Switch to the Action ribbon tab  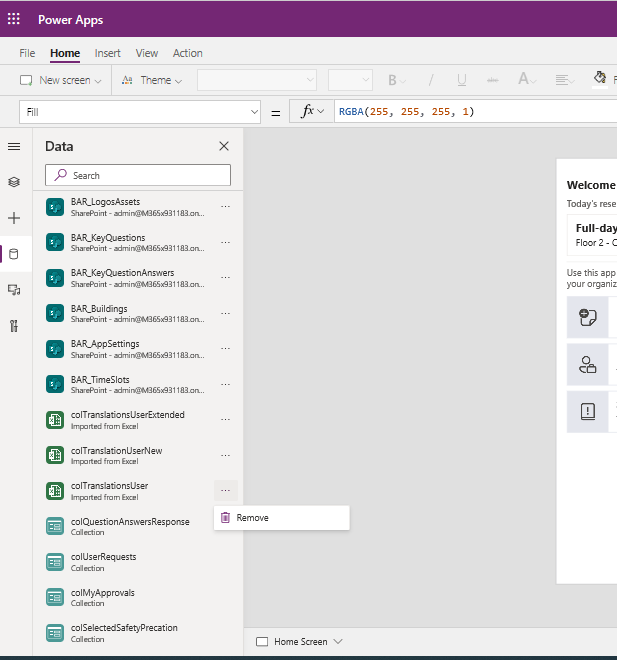tap(188, 53)
